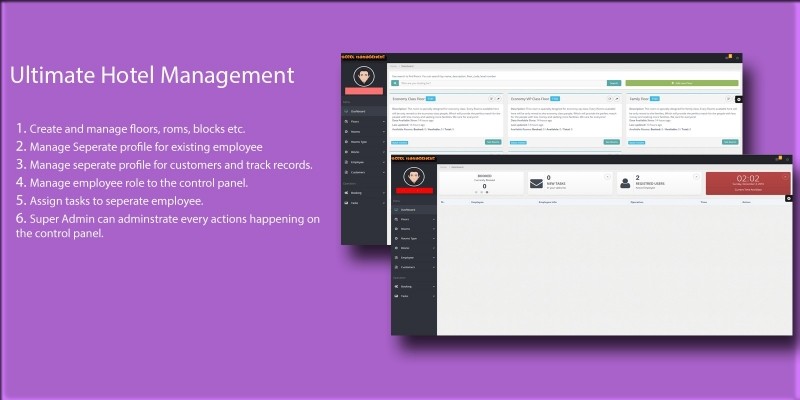Click See Rooms on the Economy Class Floor card

[x=492, y=142]
